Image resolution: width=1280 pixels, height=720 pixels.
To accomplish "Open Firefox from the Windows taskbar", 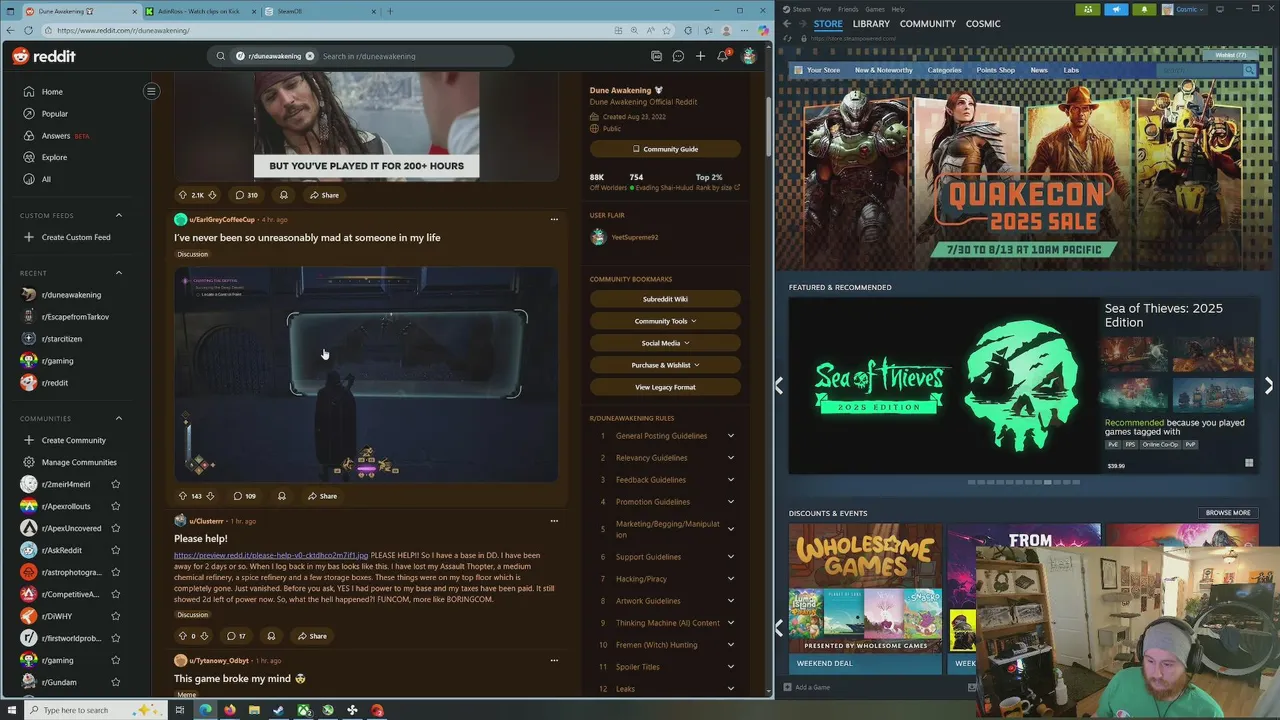I will [229, 710].
